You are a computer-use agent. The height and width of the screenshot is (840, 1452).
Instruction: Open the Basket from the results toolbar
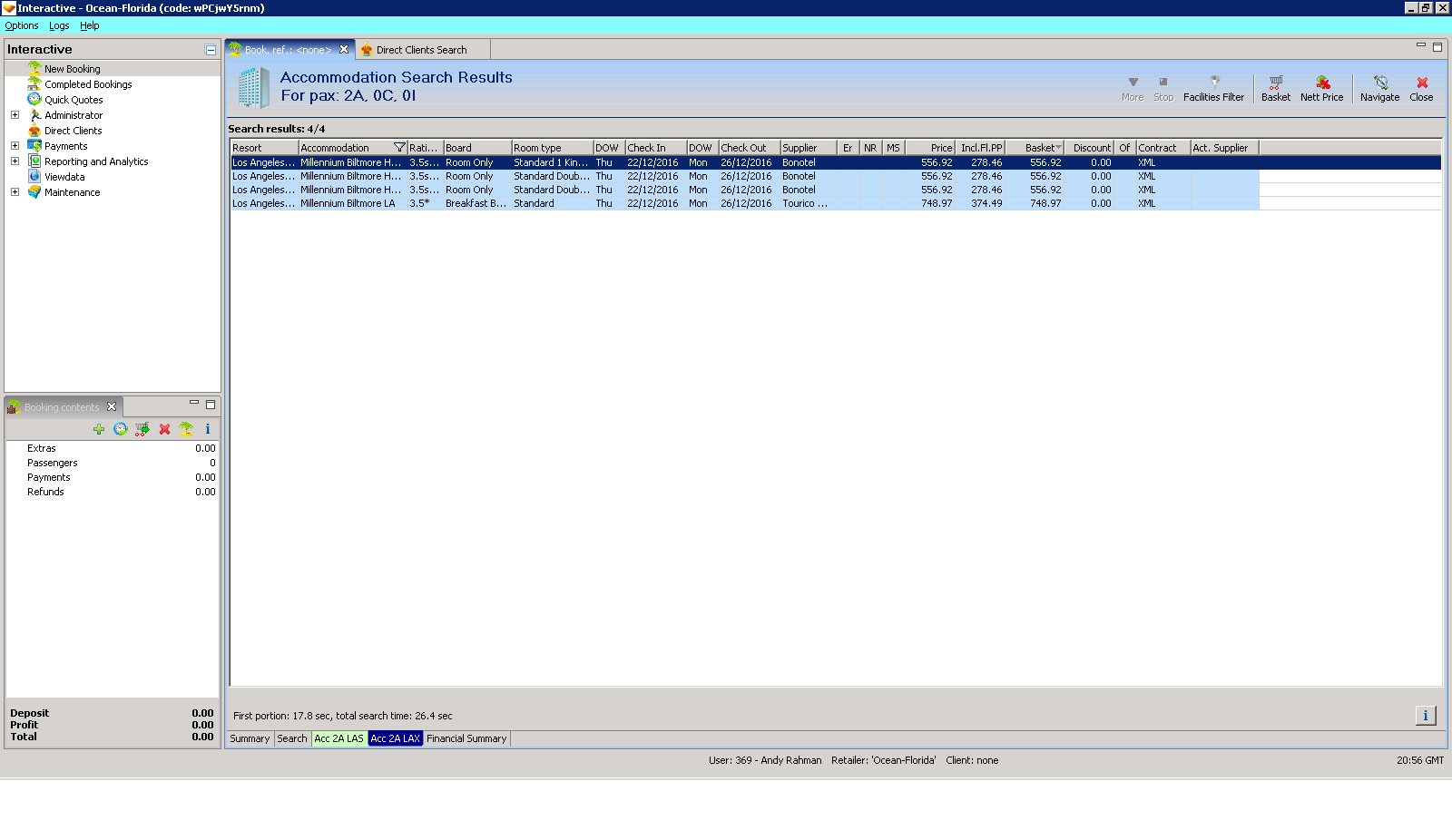pos(1276,88)
